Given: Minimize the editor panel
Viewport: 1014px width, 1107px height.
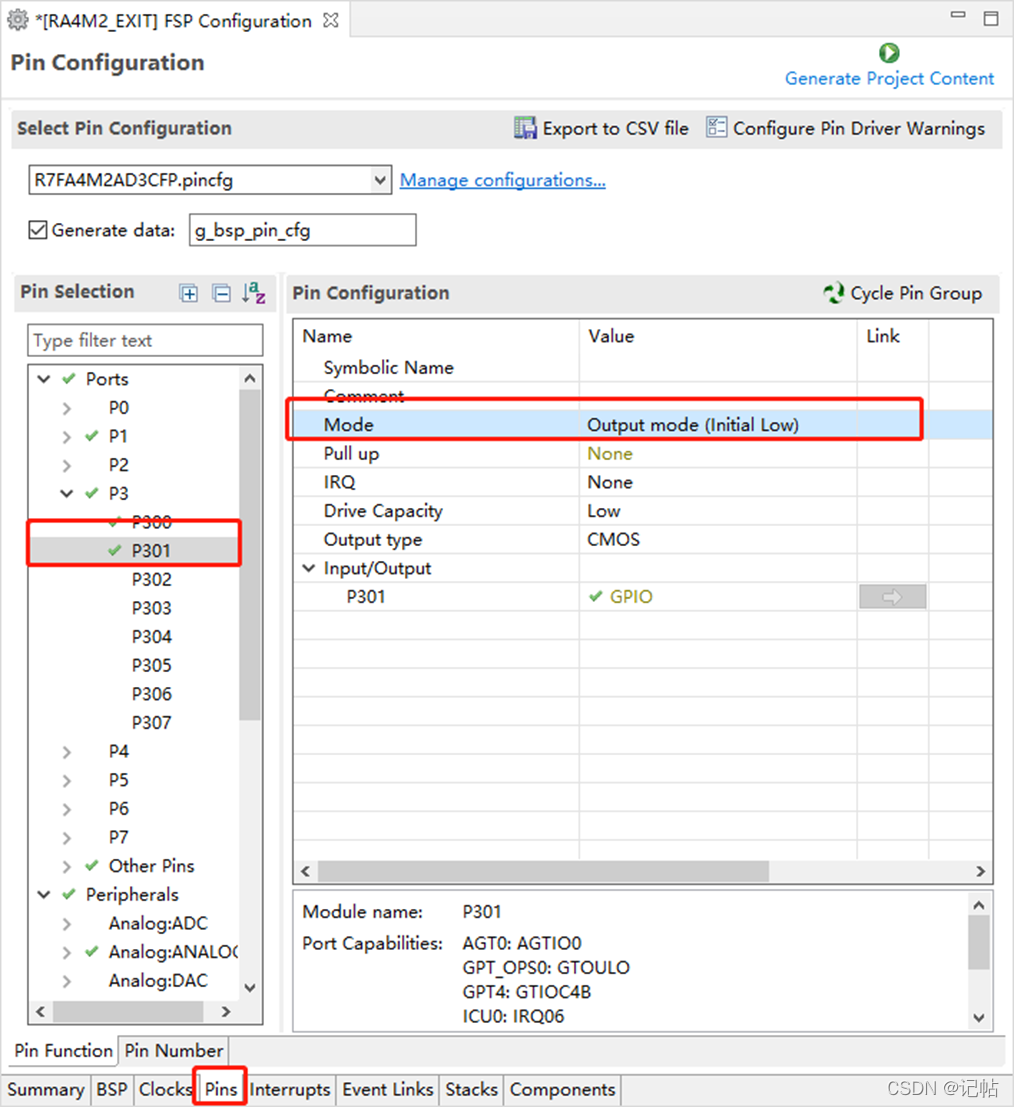Looking at the screenshot, I should [958, 15].
